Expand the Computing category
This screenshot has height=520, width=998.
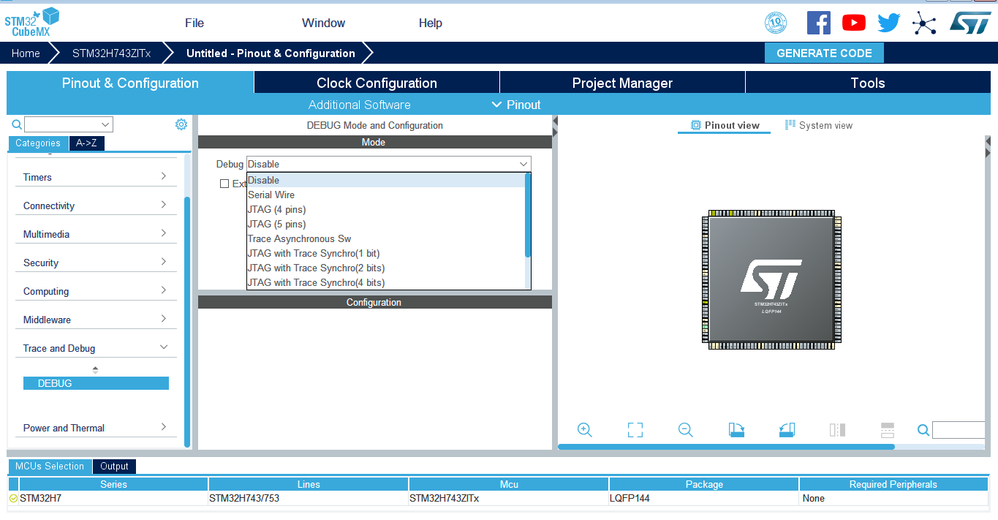[164, 290]
